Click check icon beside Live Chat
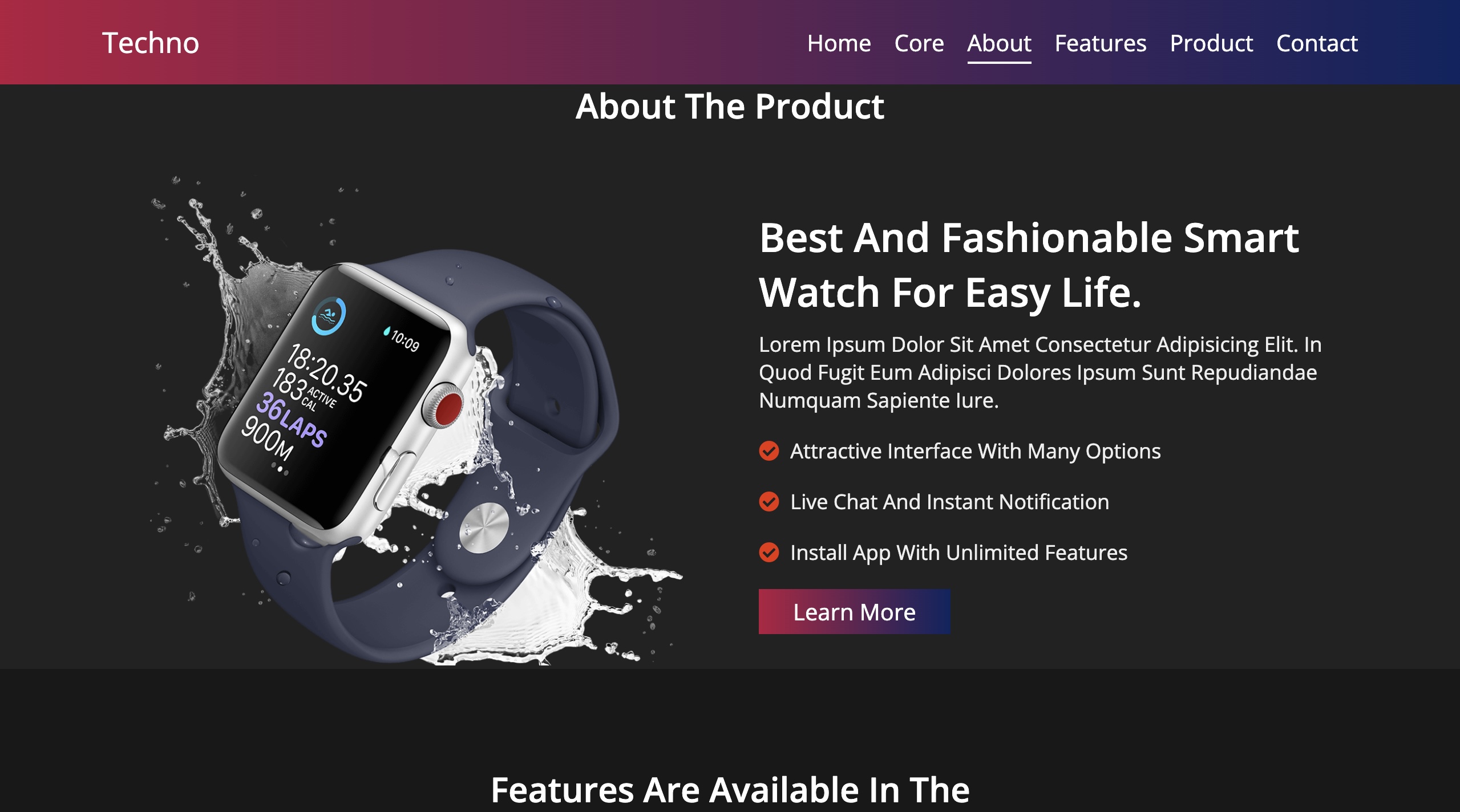1460x812 pixels. pos(769,502)
